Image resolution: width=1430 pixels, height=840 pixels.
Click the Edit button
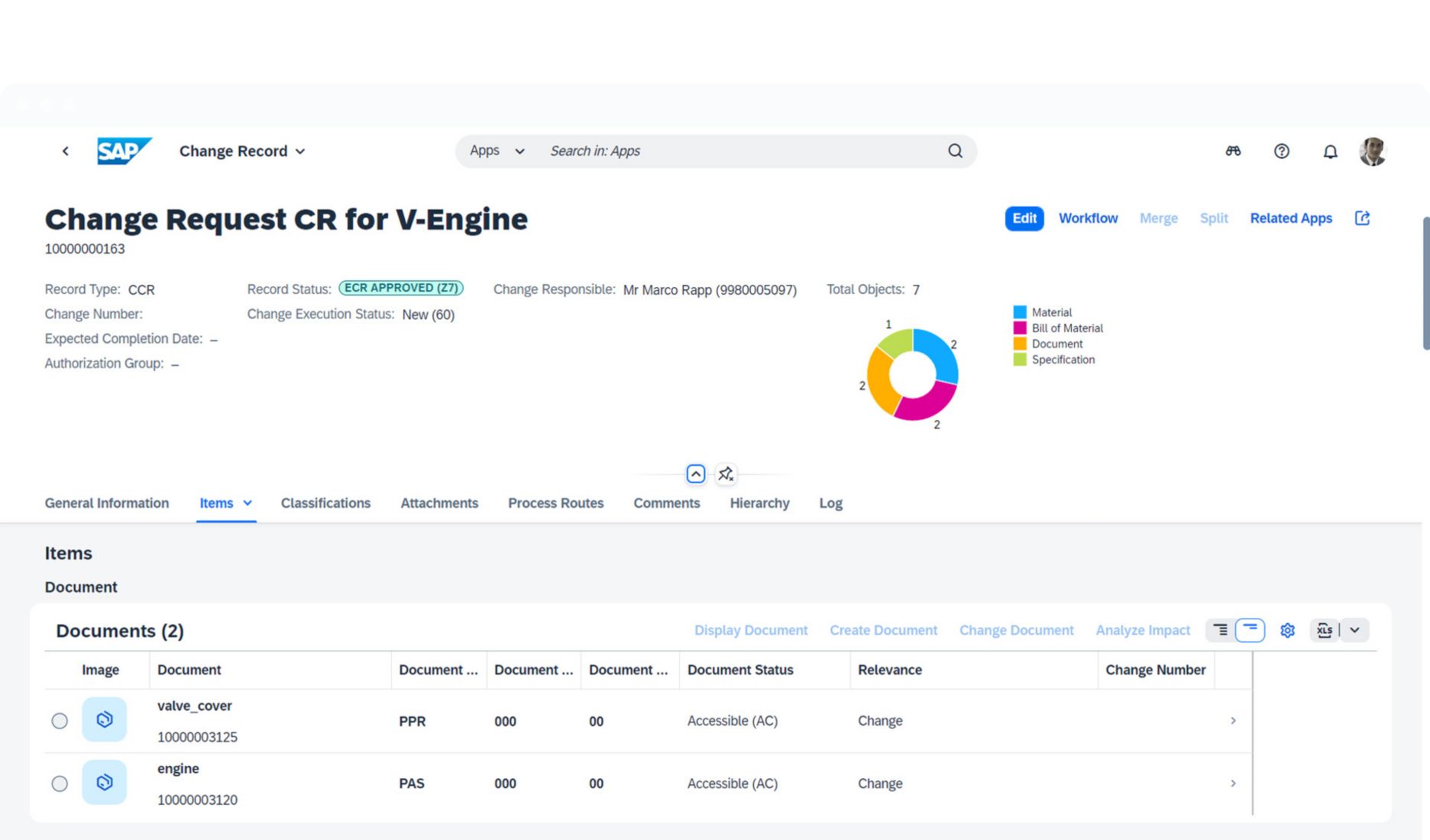[1023, 218]
